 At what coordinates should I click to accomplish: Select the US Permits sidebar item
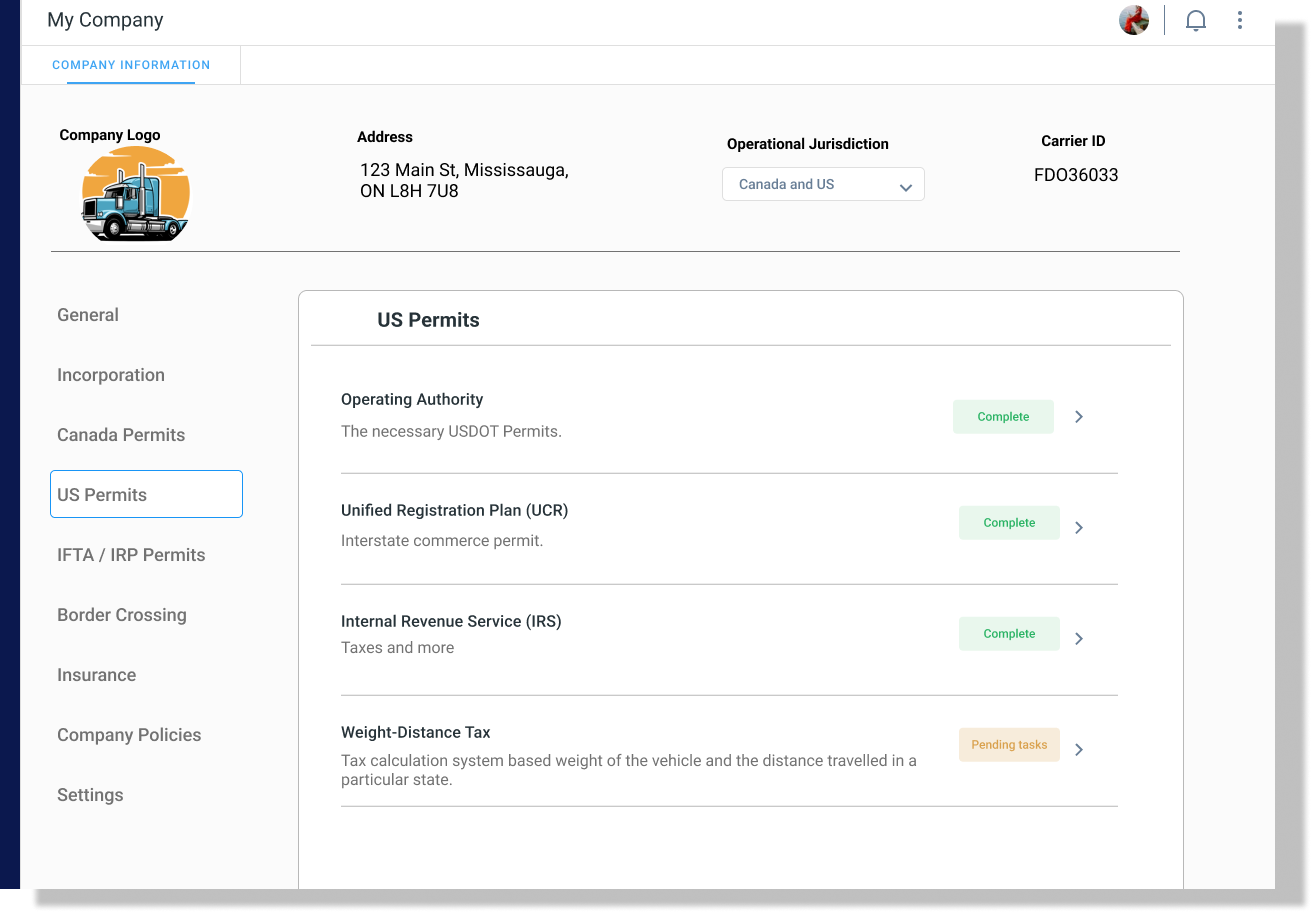tap(146, 494)
